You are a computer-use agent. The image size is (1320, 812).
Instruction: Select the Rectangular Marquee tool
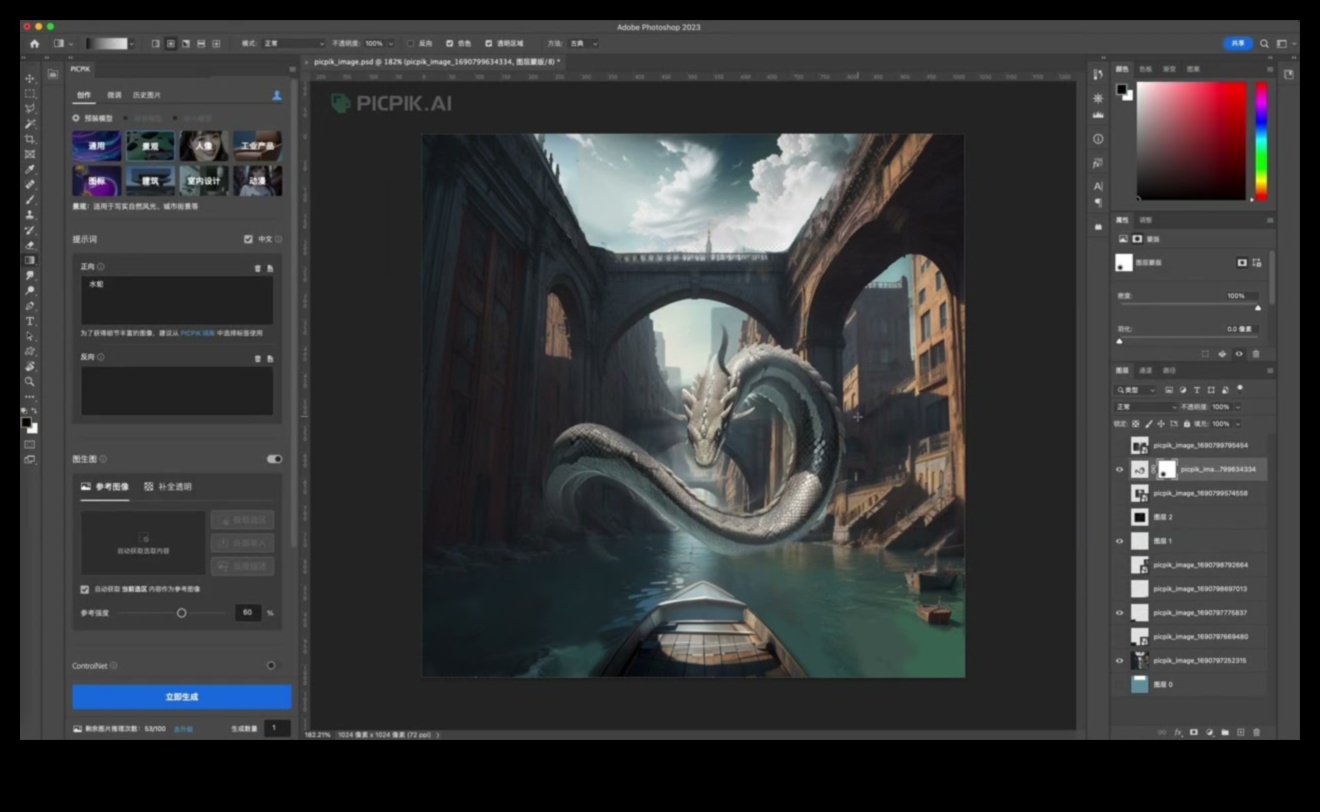(30, 93)
